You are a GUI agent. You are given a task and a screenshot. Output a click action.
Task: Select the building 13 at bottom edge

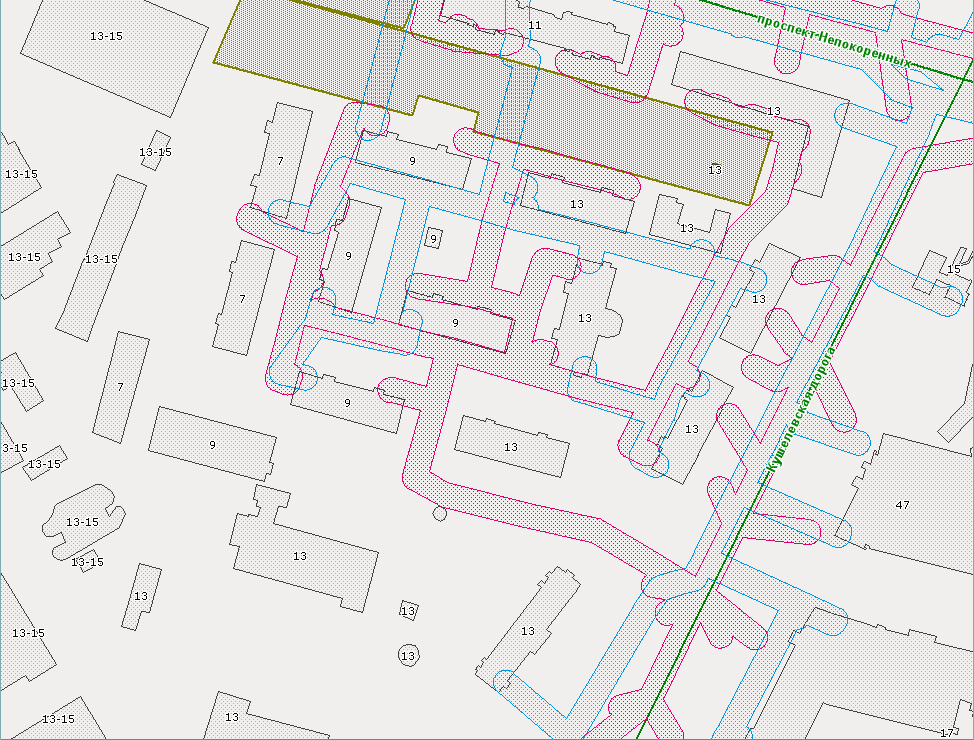pos(232,717)
